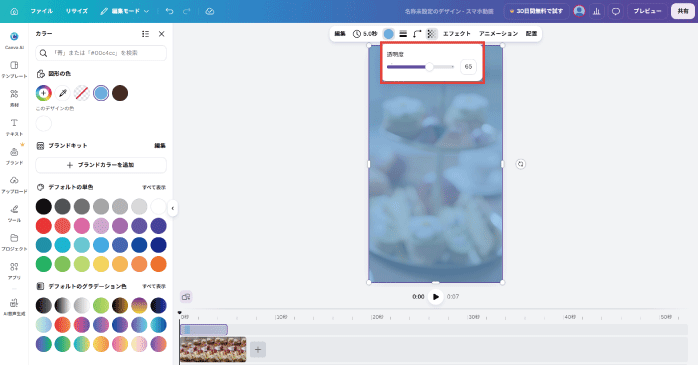Undo the last action
Screen dimensions: 698x365
(170, 11)
